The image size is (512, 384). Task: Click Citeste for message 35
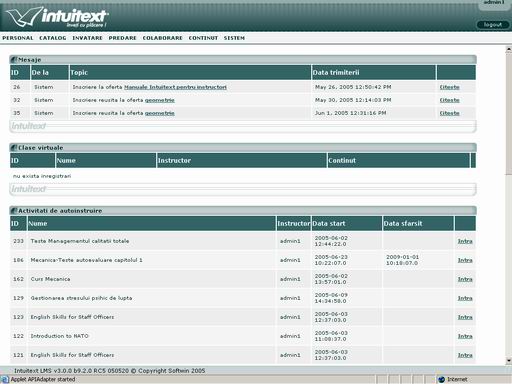(449, 113)
